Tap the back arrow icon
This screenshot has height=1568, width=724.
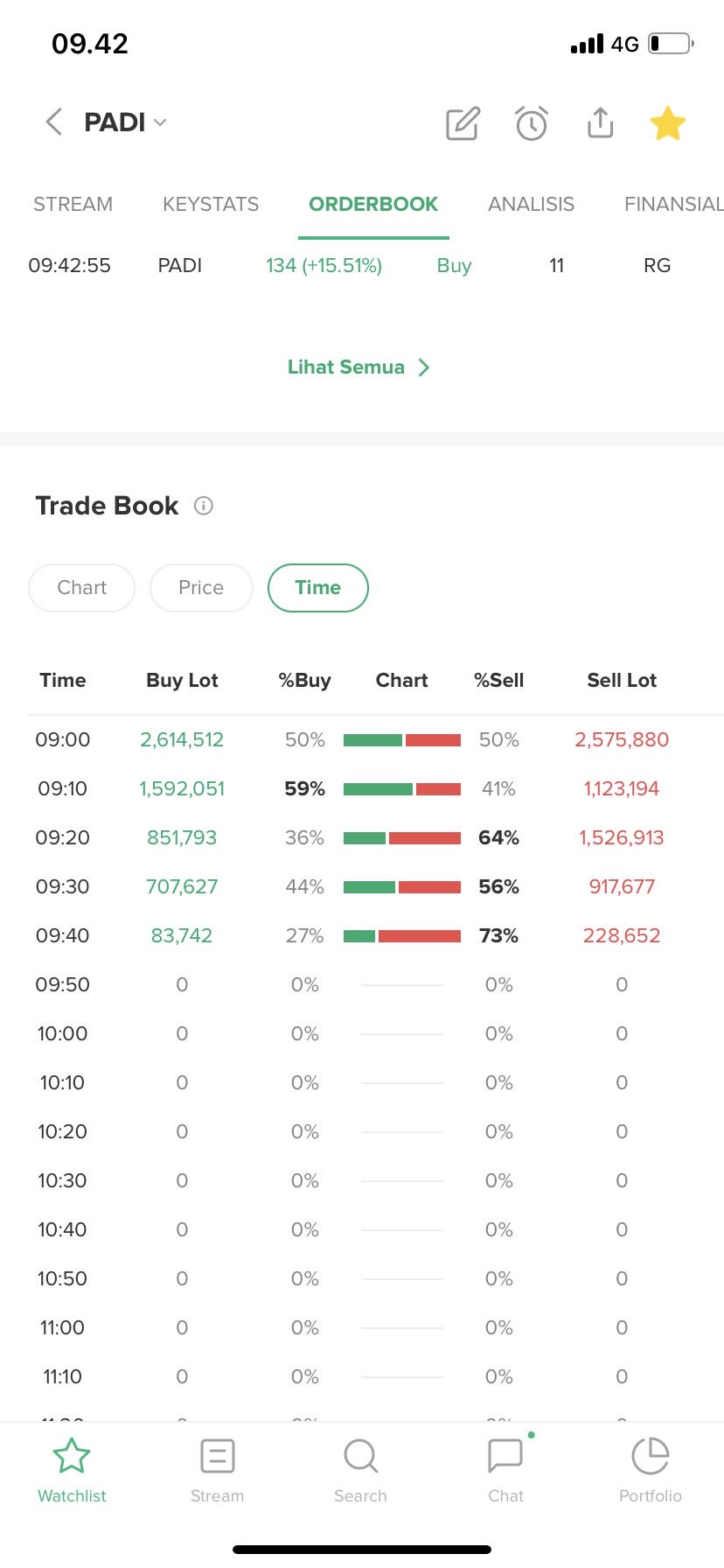54,122
